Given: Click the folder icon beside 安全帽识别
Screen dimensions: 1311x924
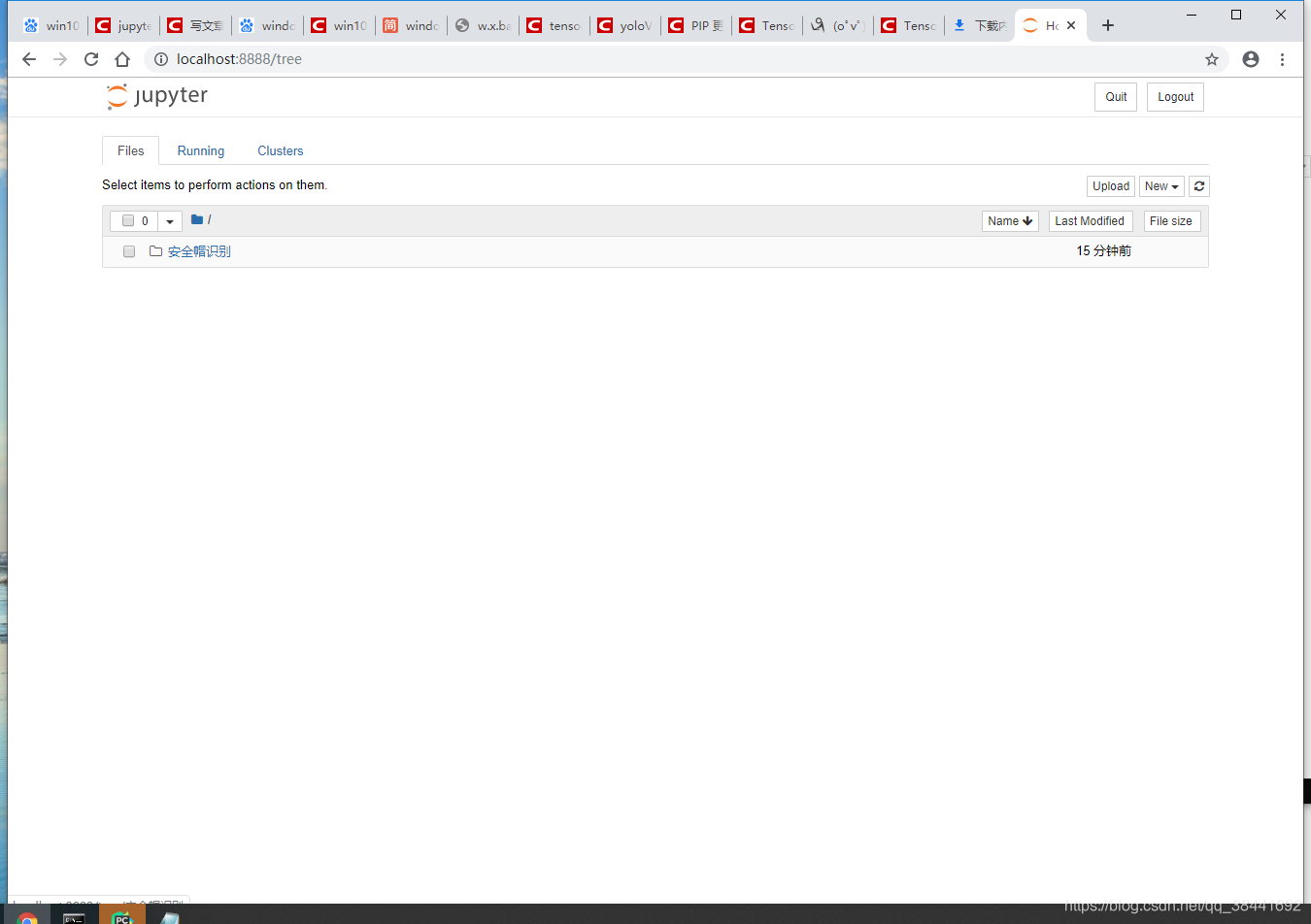Looking at the screenshot, I should (155, 251).
